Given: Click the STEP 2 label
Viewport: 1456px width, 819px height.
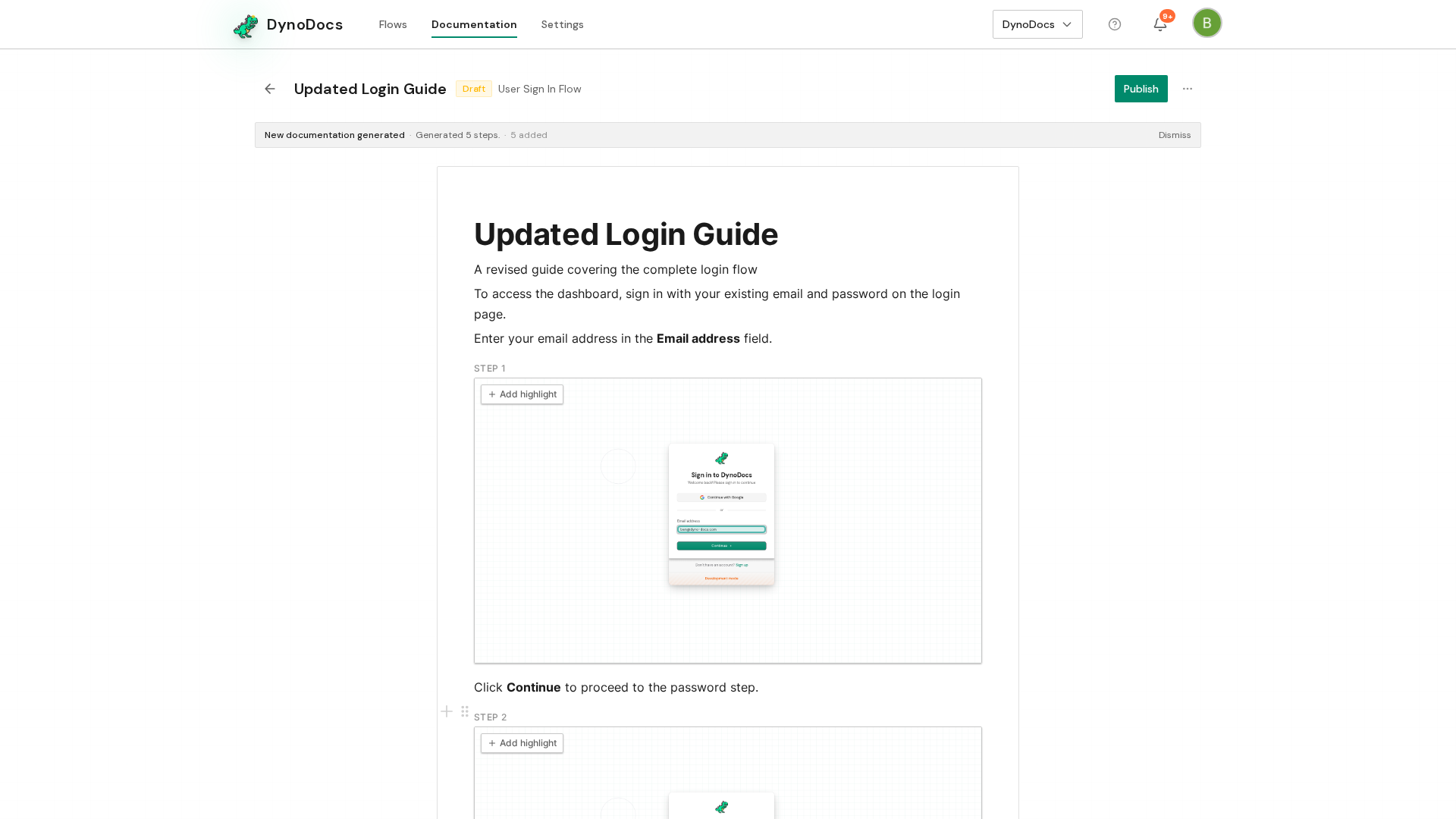Looking at the screenshot, I should click(x=490, y=717).
